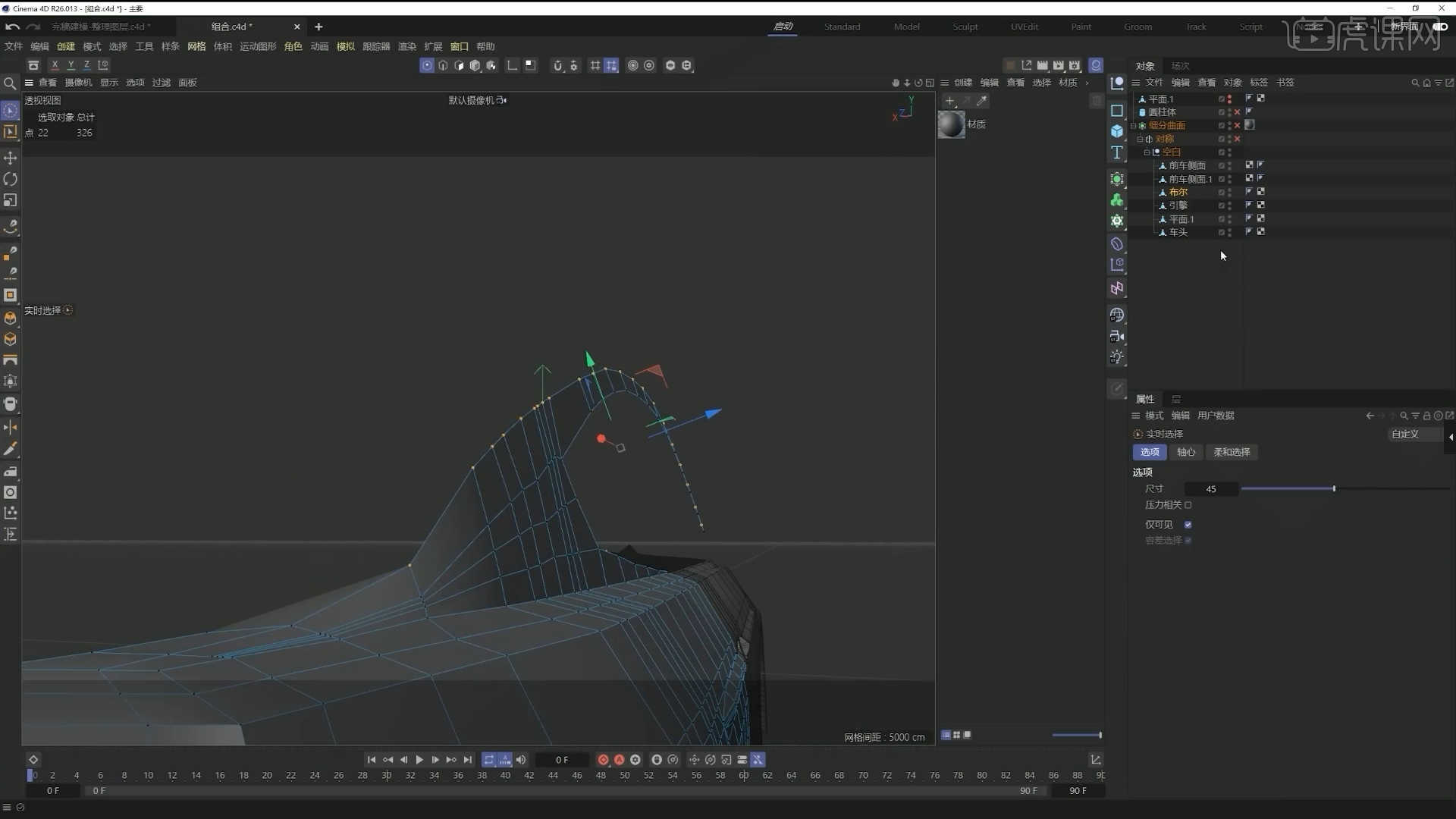Switch to the Sculpt layout tab
The height and width of the screenshot is (819, 1456).
pos(965,27)
